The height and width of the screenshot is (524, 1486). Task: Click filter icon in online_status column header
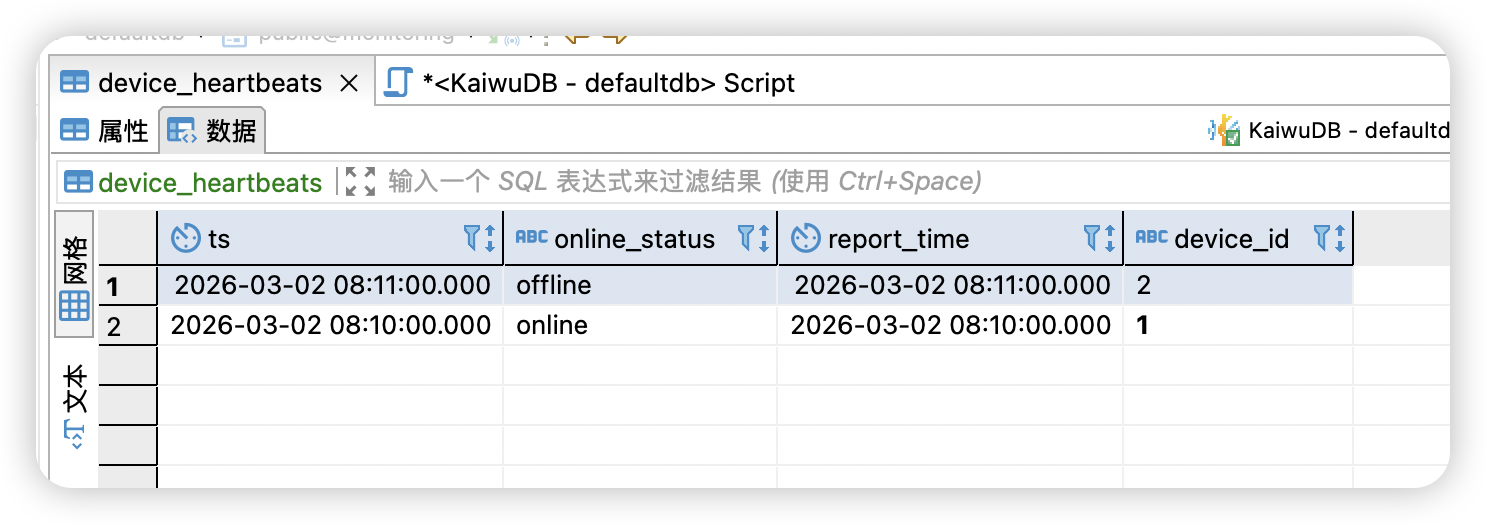click(747, 238)
